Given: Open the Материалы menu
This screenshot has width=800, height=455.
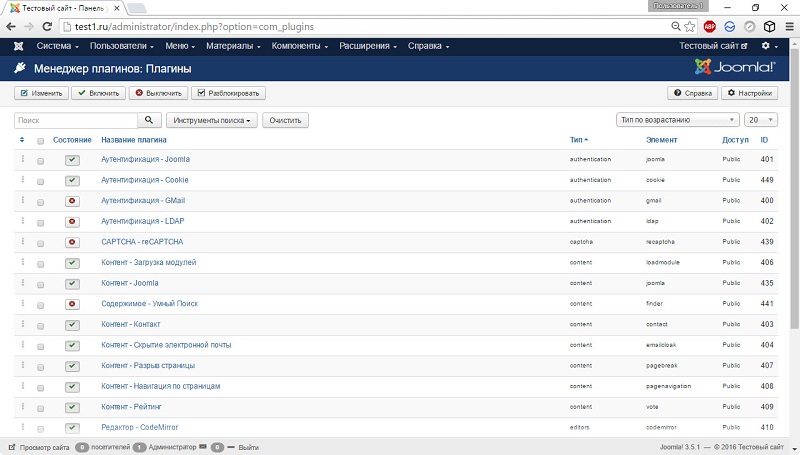Looking at the screenshot, I should coord(233,46).
